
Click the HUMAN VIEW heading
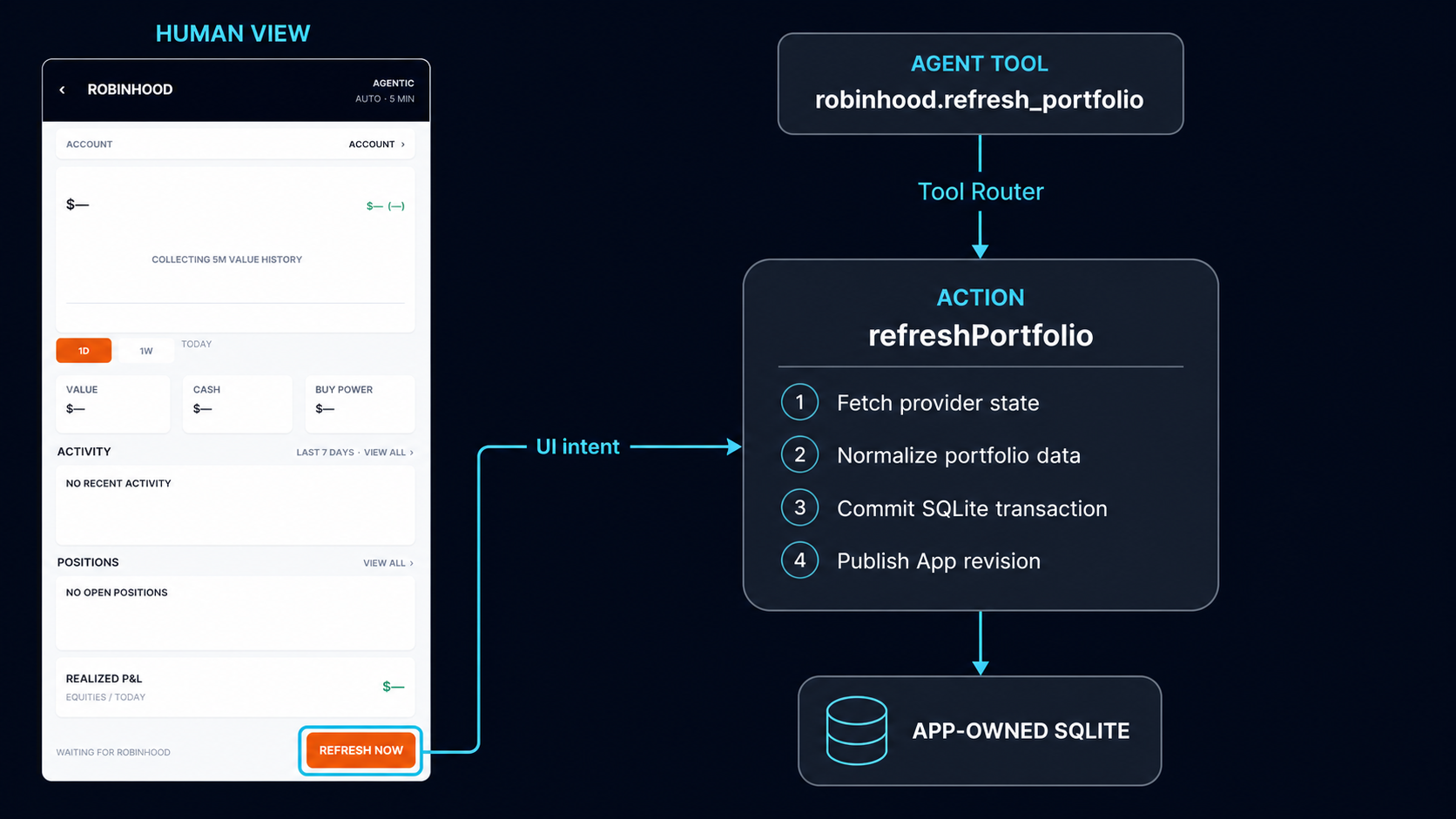[233, 33]
